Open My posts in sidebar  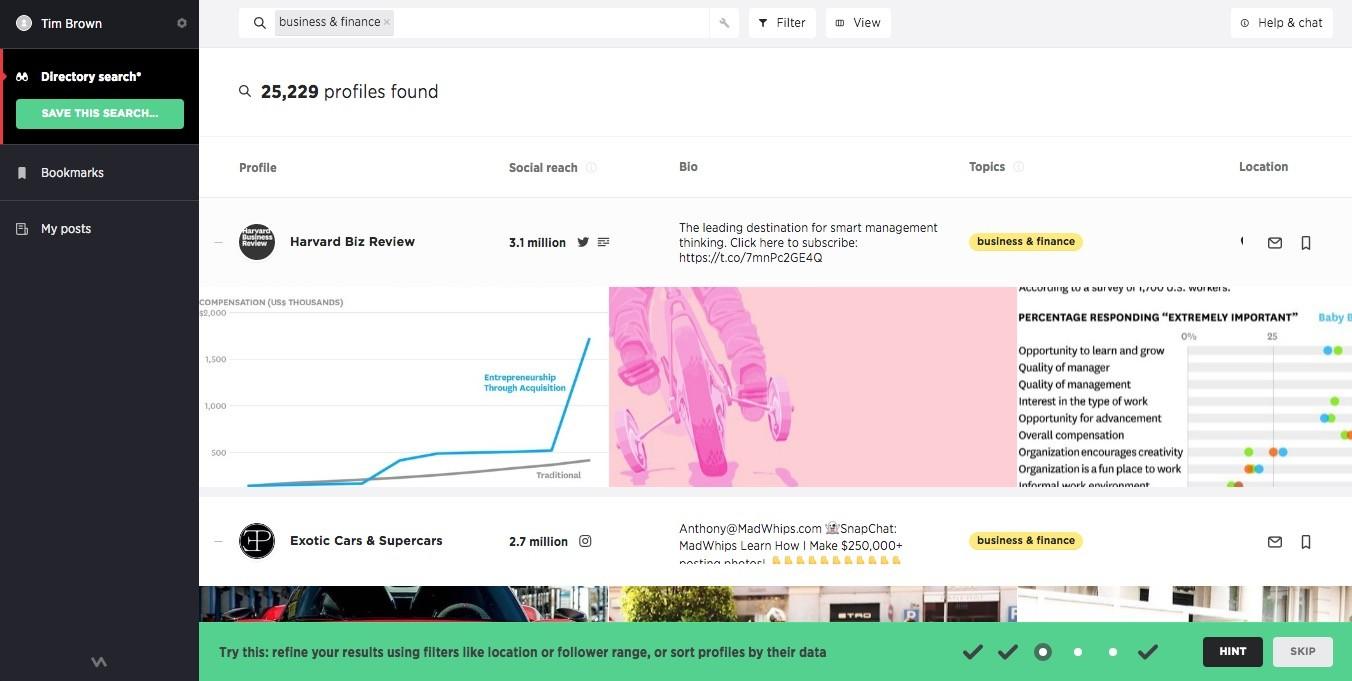pos(66,229)
